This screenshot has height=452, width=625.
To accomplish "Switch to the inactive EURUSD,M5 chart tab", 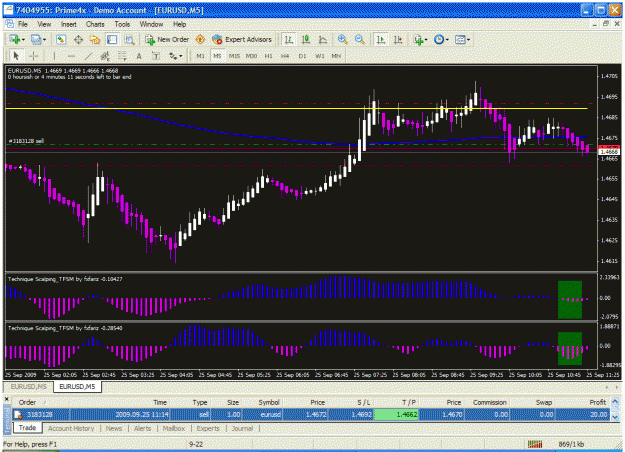I will tap(28, 387).
